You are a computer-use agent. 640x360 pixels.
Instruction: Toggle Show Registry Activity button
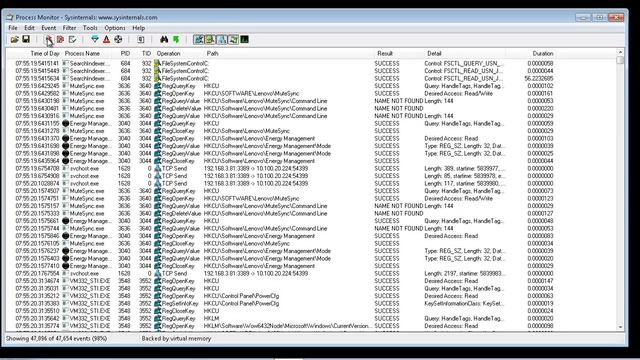tap(199, 40)
